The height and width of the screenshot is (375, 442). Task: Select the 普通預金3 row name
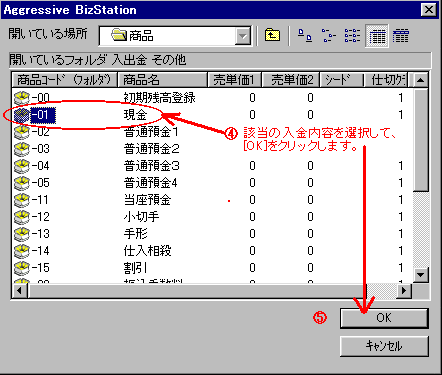[x=151, y=166]
